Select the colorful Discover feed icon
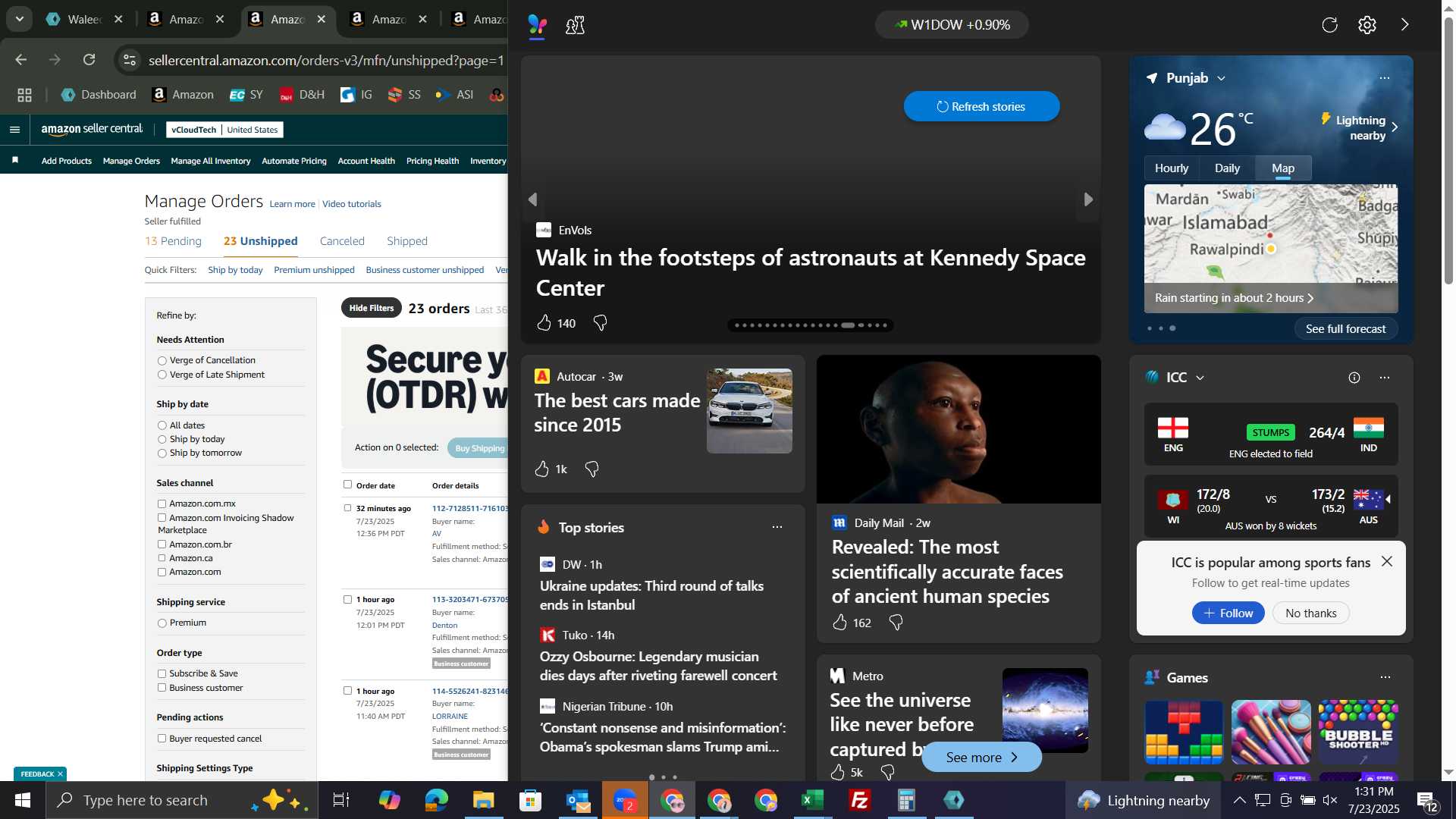This screenshot has width=1456, height=819. coord(538,26)
